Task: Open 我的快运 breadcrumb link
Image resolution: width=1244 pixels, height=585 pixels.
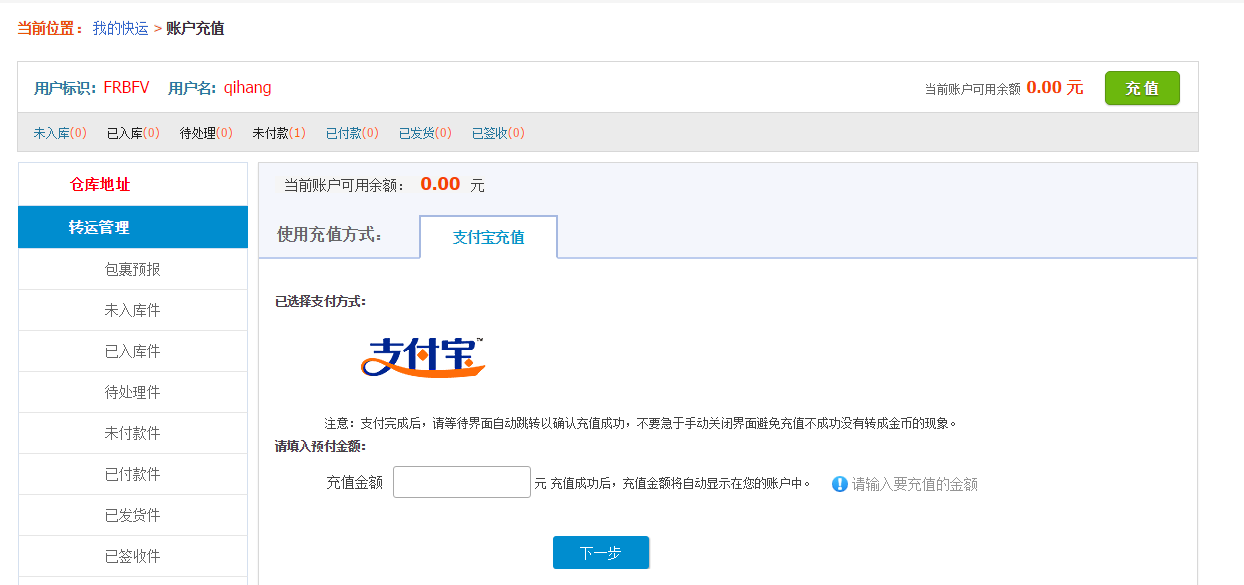Action: pyautogui.click(x=120, y=29)
